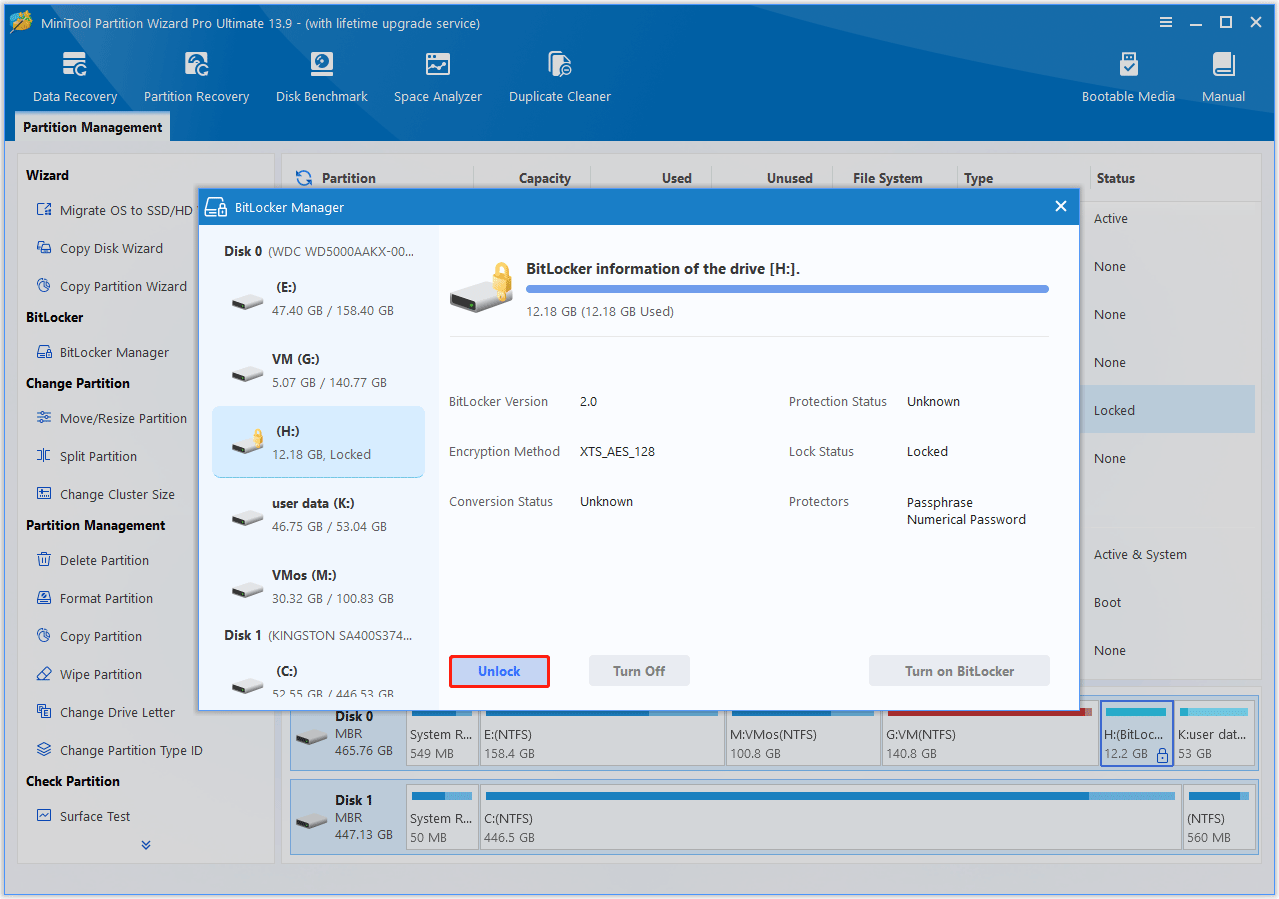Image resolution: width=1279 pixels, height=899 pixels.
Task: Sort by File System column header
Action: pos(888,178)
